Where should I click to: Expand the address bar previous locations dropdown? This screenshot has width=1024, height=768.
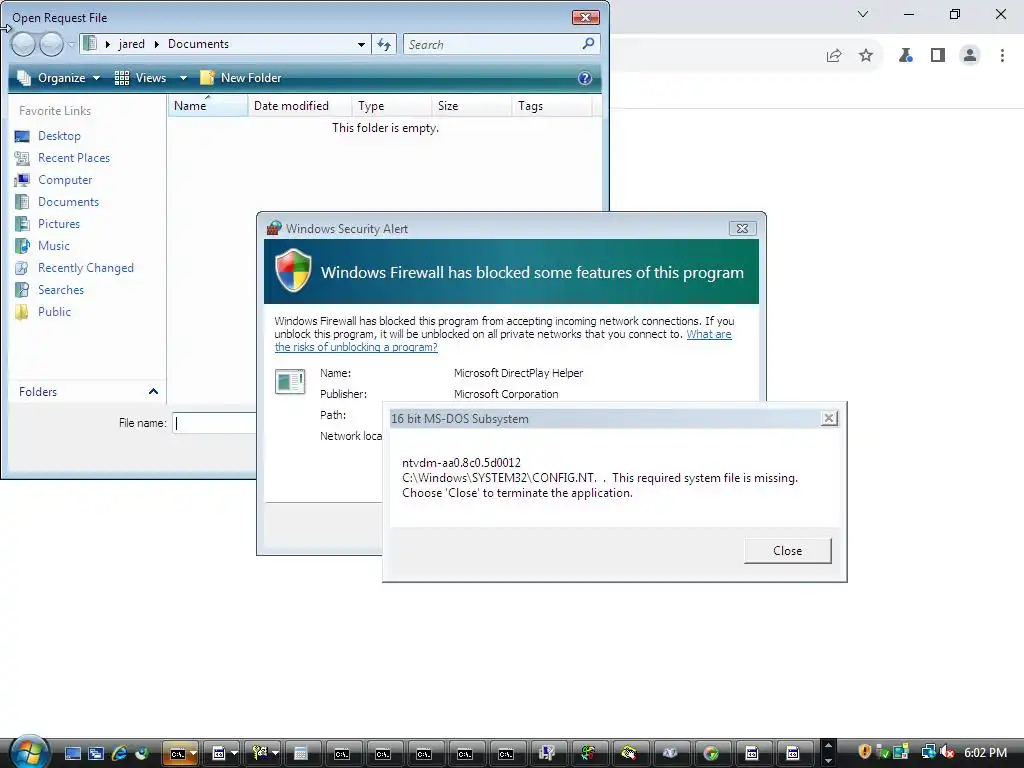coord(361,44)
